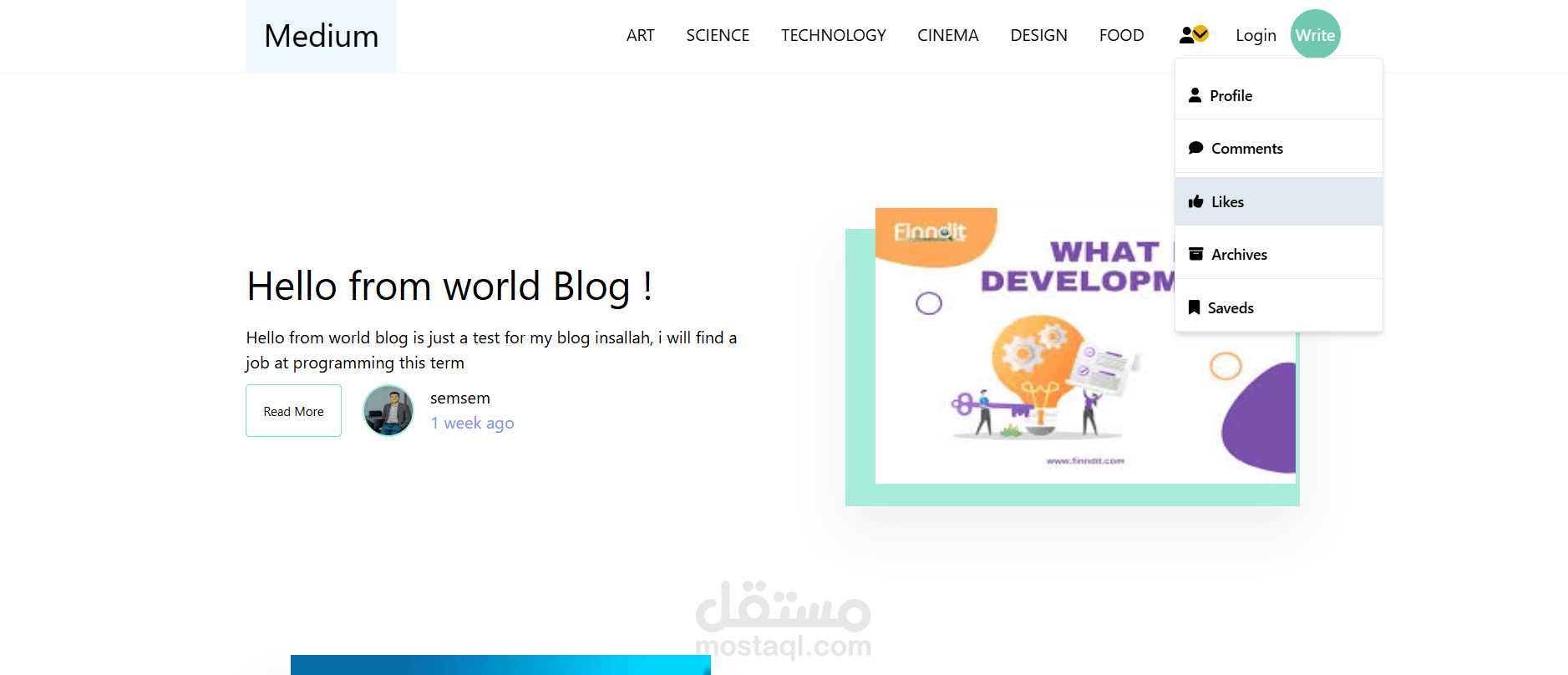Open Saveds from the dropdown menu
This screenshot has width=1568, height=675.
tap(1279, 307)
